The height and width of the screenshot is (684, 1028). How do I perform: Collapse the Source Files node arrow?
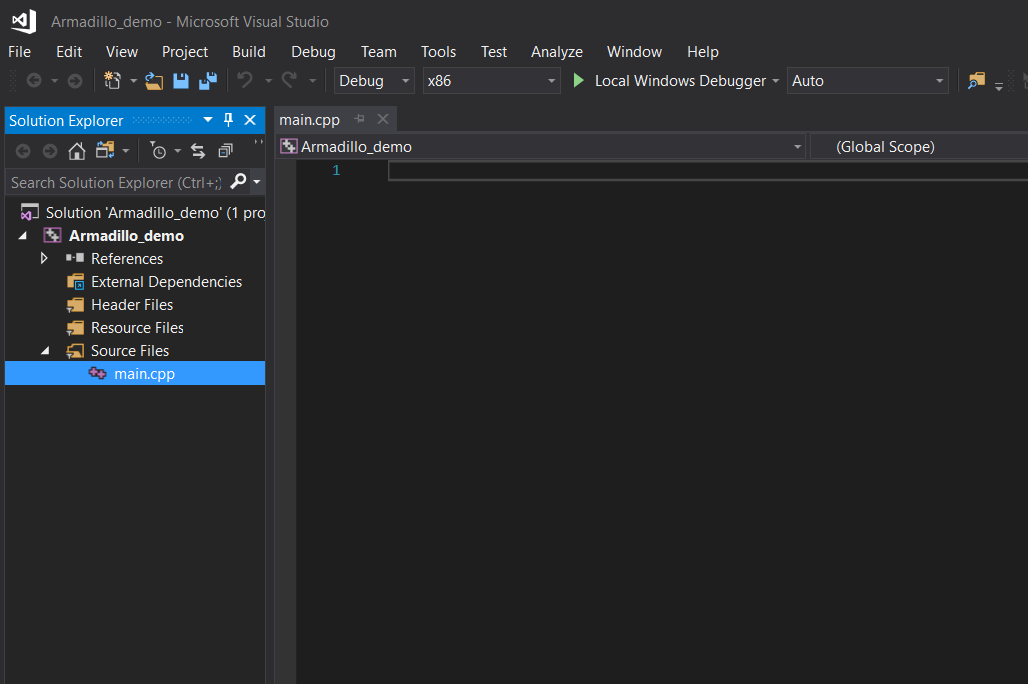point(45,351)
